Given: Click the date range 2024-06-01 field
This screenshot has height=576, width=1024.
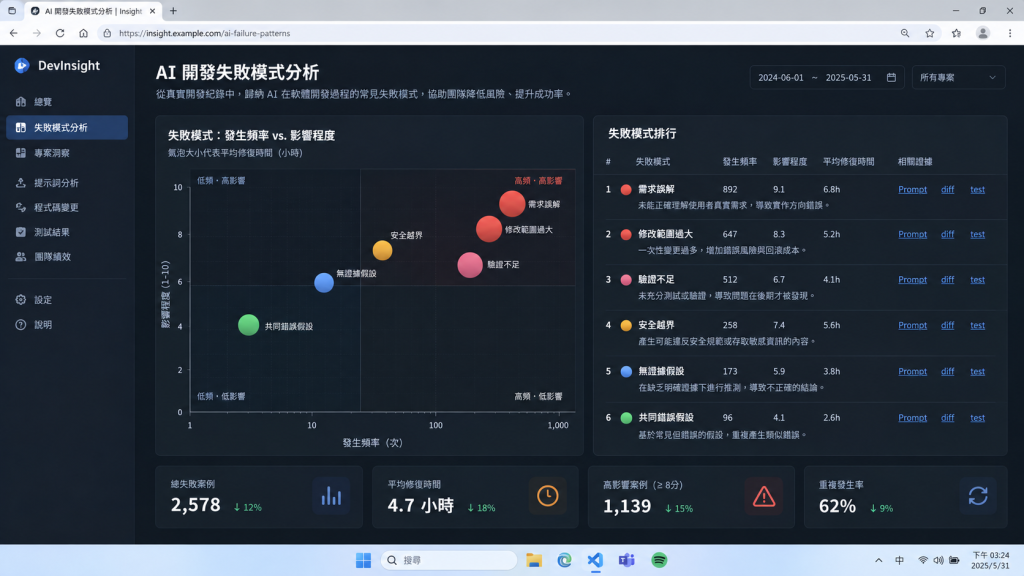Looking at the screenshot, I should click(x=780, y=77).
